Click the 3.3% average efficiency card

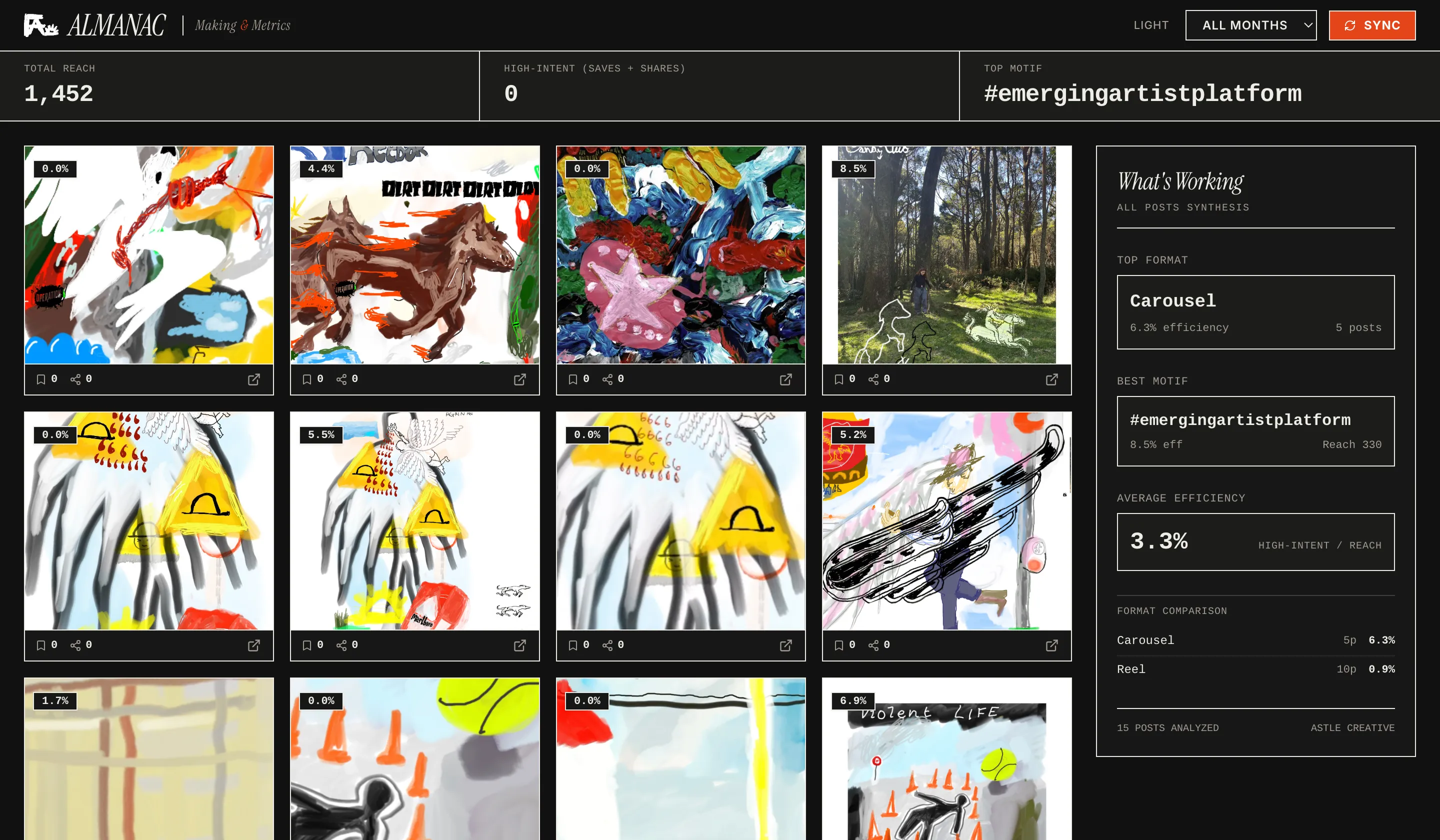point(1255,541)
